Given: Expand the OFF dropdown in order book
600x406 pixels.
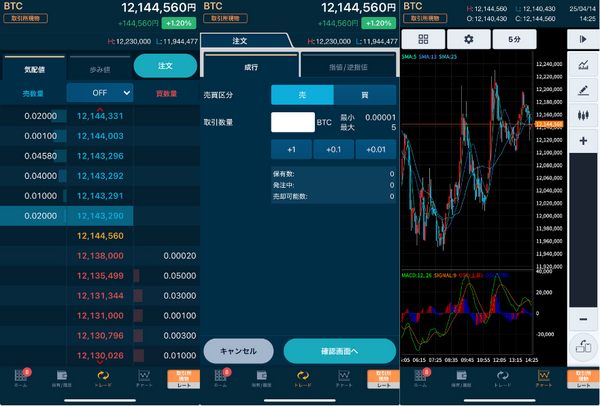Looking at the screenshot, I should coord(100,92).
